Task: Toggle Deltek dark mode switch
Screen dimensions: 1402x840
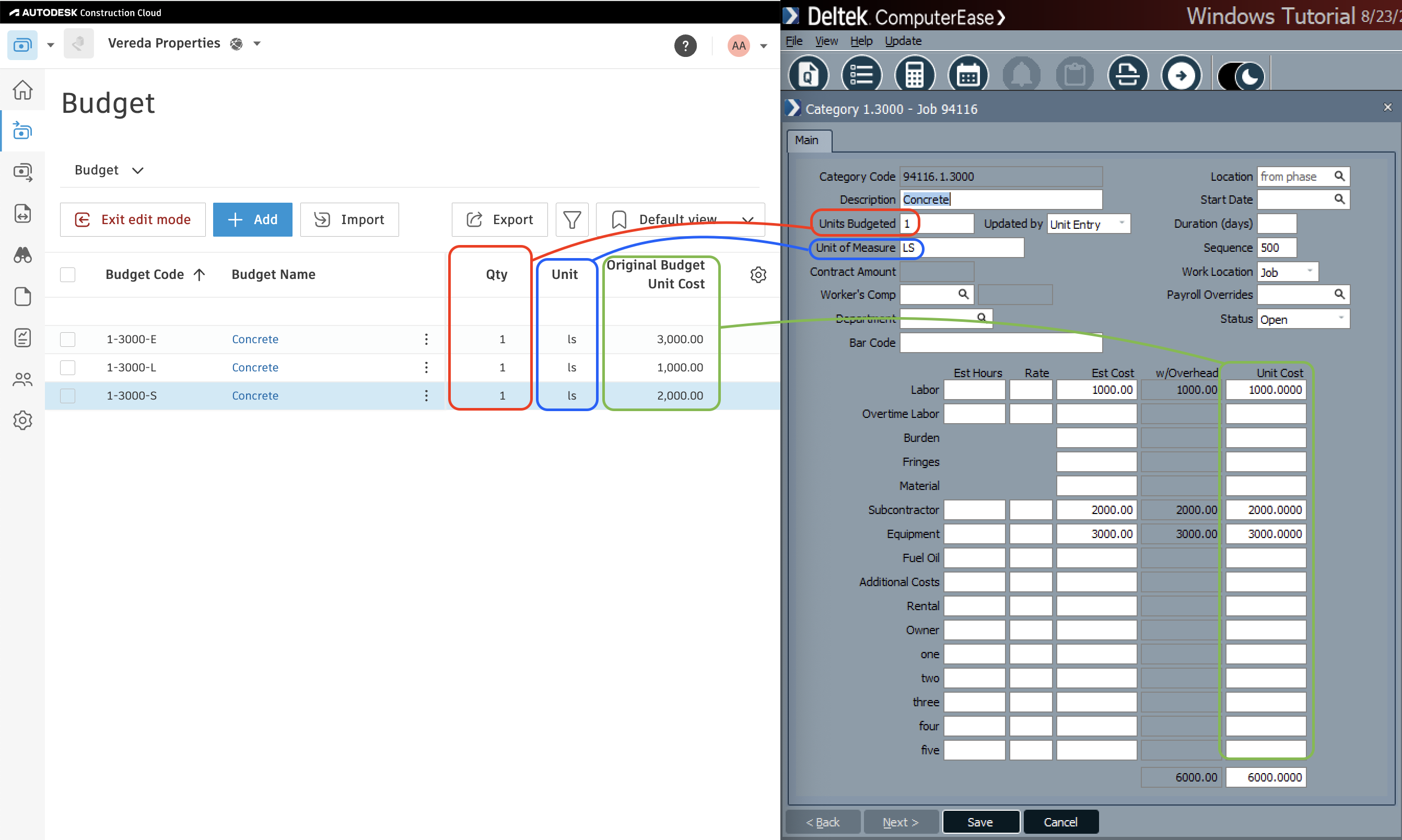Action: click(1240, 75)
